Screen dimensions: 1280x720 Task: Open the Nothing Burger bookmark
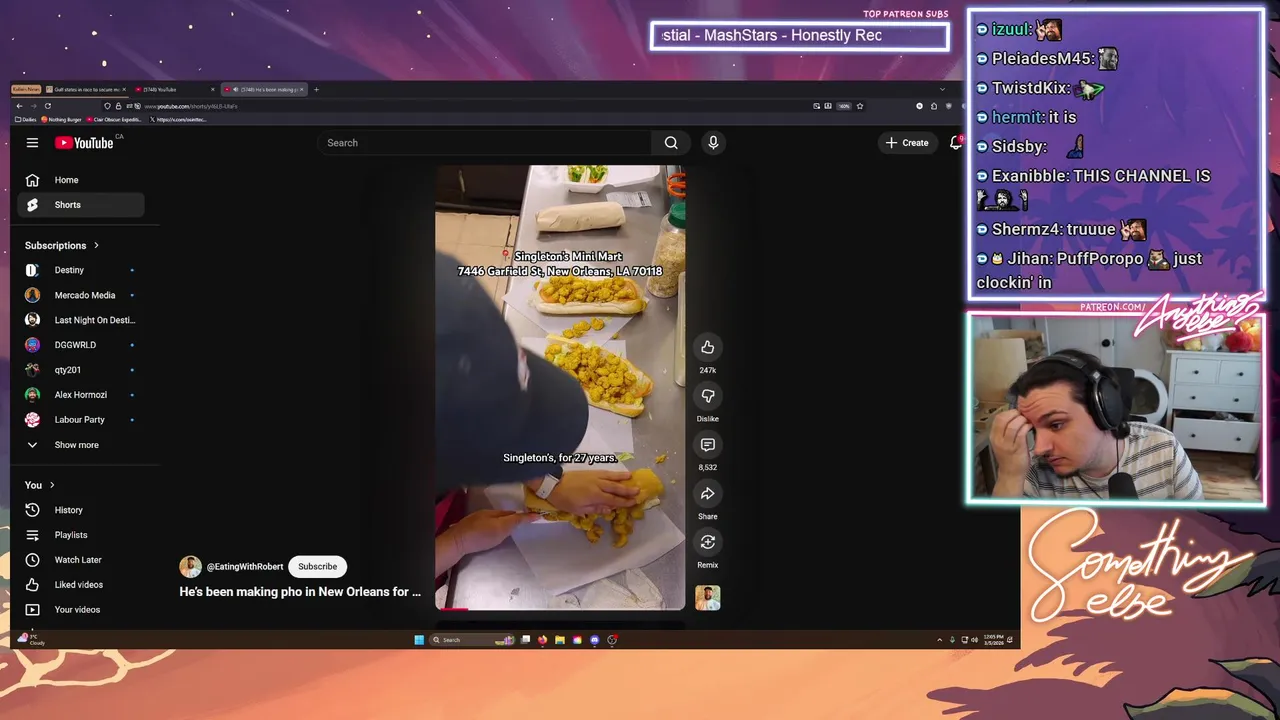click(x=61, y=119)
